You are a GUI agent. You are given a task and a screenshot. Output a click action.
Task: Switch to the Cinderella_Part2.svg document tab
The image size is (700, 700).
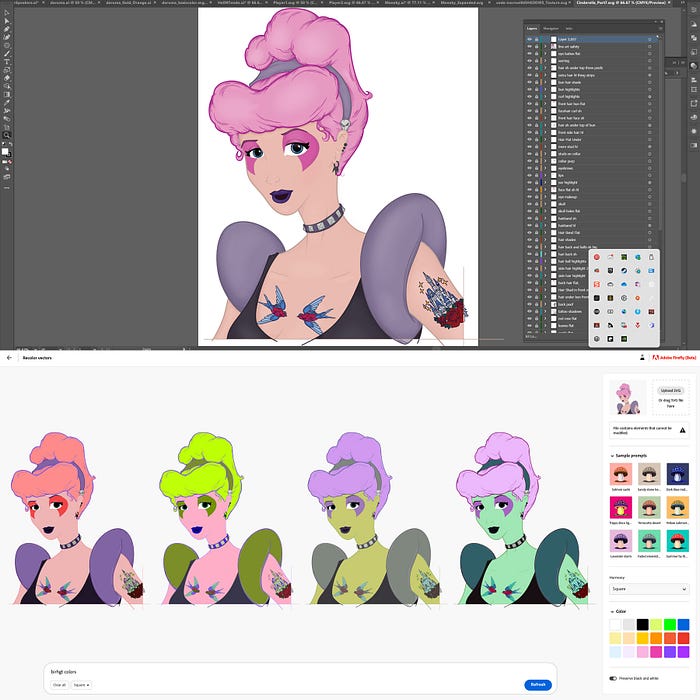pos(621,3)
